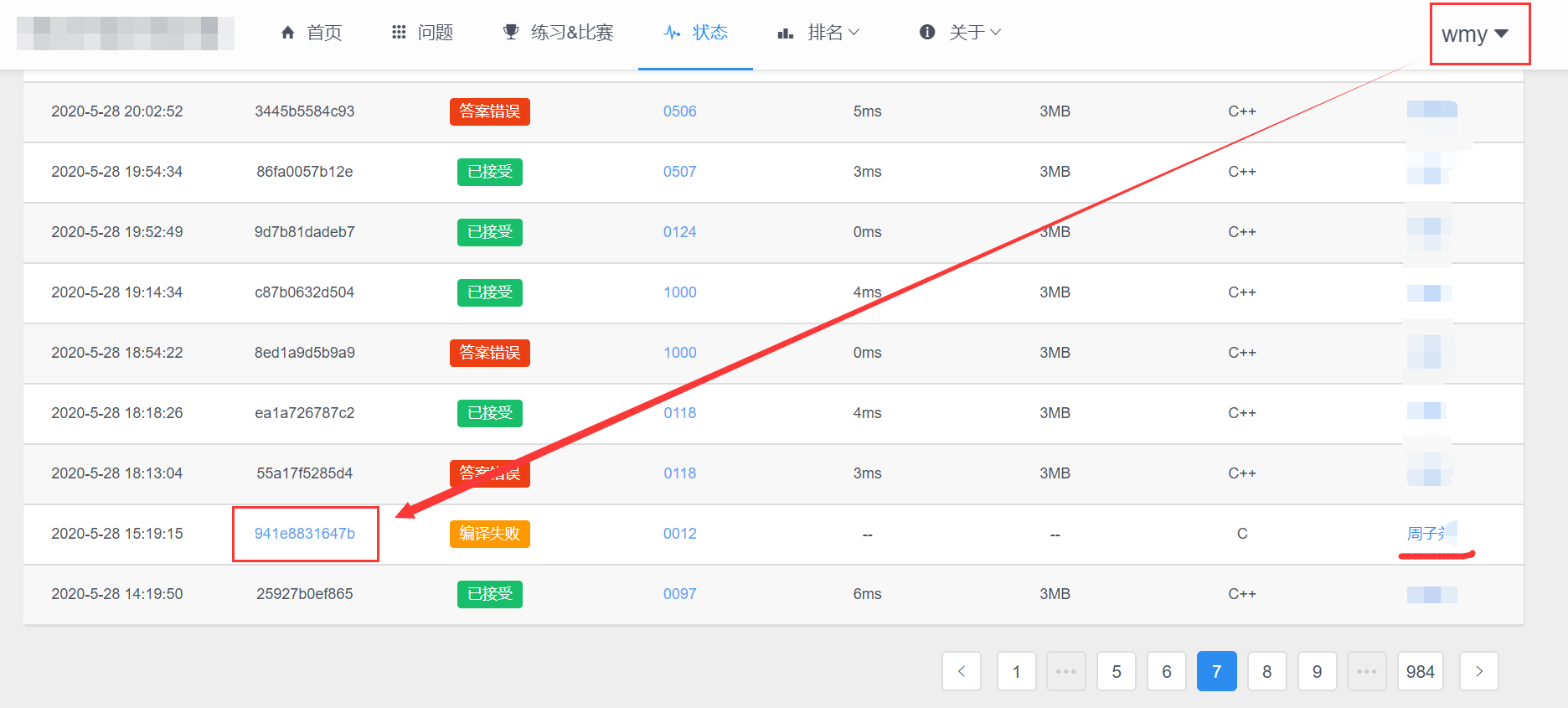Click 答案错误 tag in 18:54:22 row

tap(490, 353)
